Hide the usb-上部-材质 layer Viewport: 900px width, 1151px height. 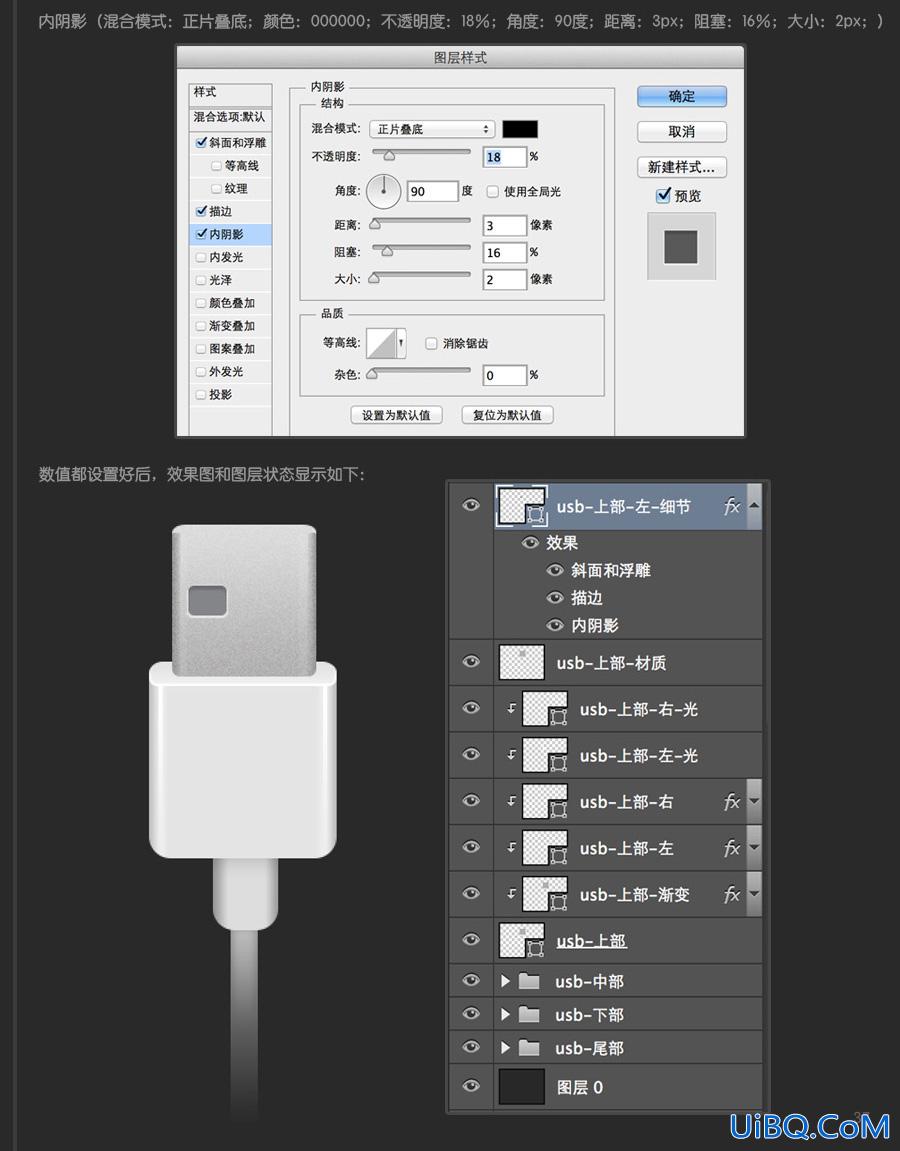[x=471, y=662]
